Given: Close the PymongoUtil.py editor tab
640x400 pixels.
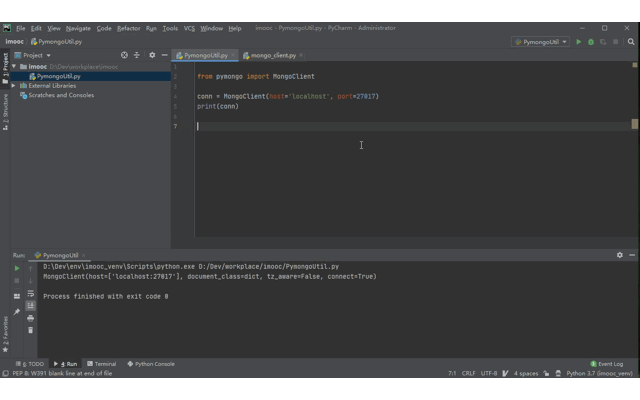Looking at the screenshot, I should tap(233, 55).
